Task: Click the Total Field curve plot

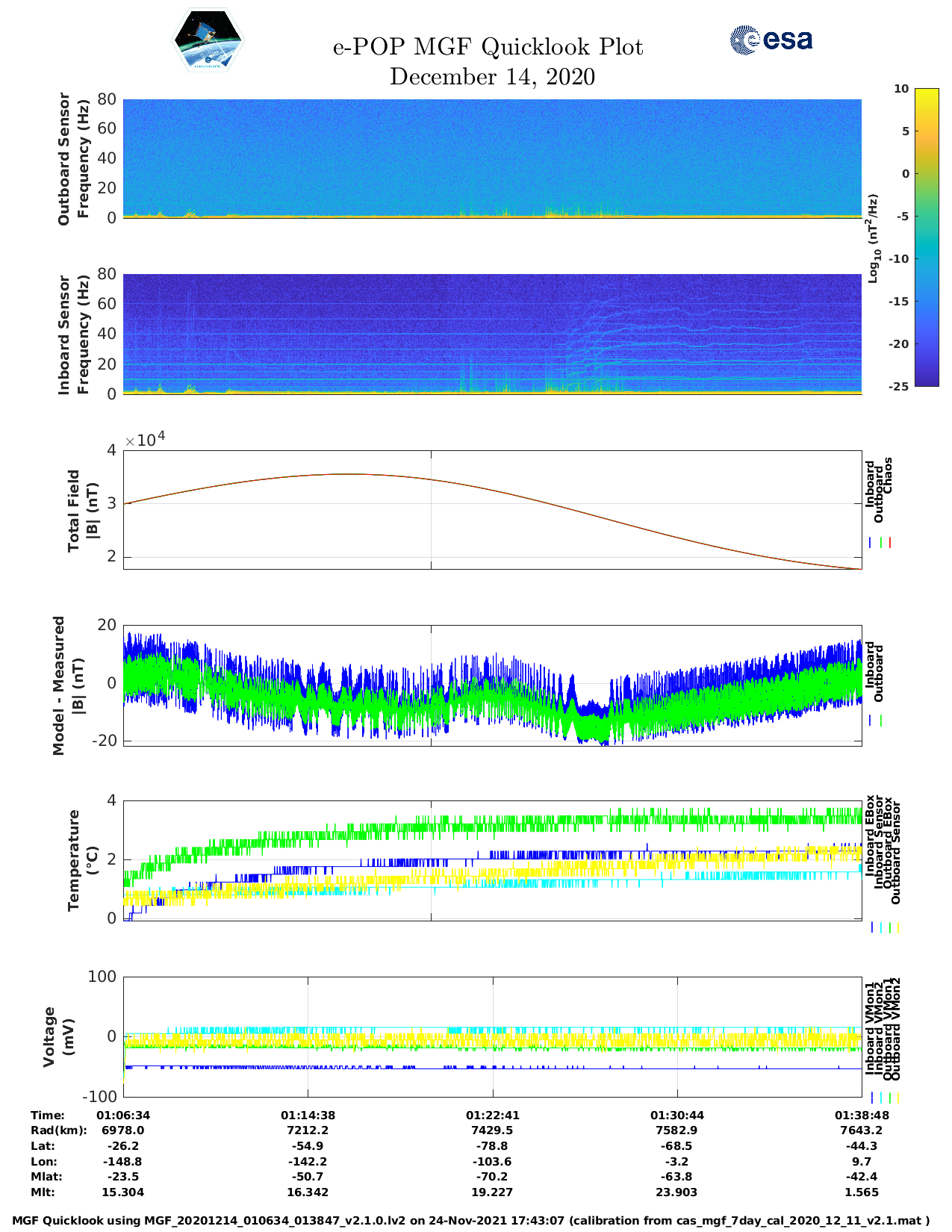Action: click(x=492, y=510)
